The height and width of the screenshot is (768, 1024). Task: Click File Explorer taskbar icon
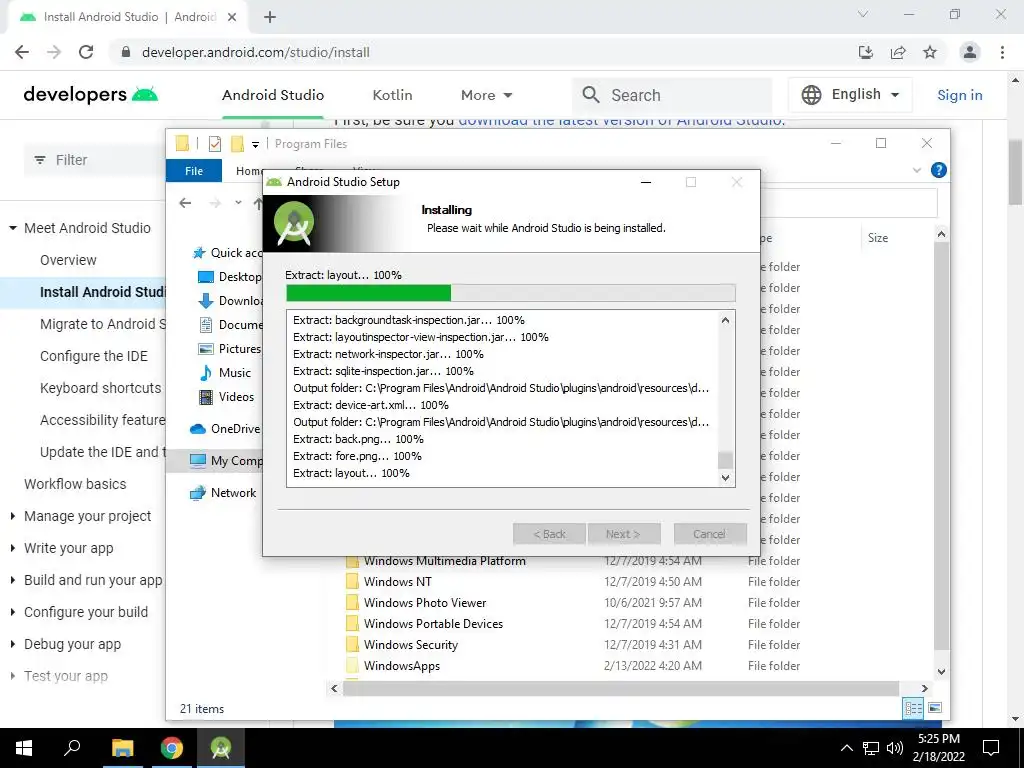pos(122,748)
